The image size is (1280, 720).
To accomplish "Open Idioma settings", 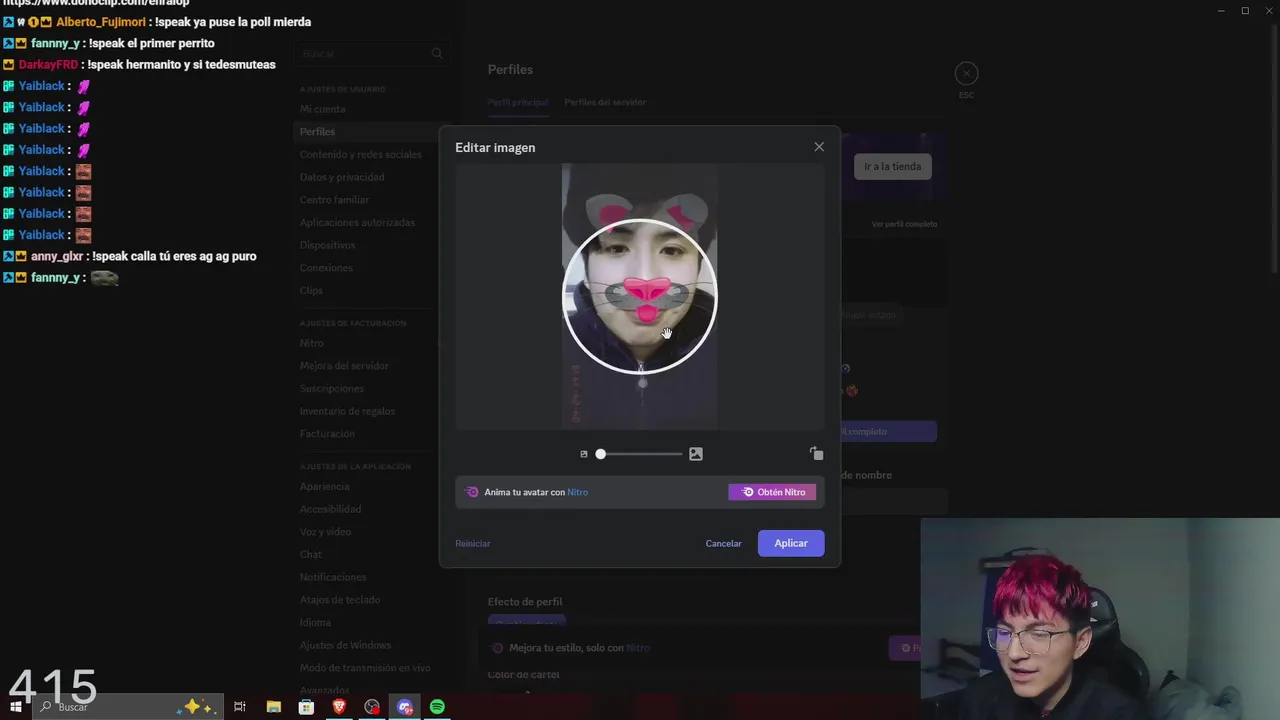I will tap(315, 622).
